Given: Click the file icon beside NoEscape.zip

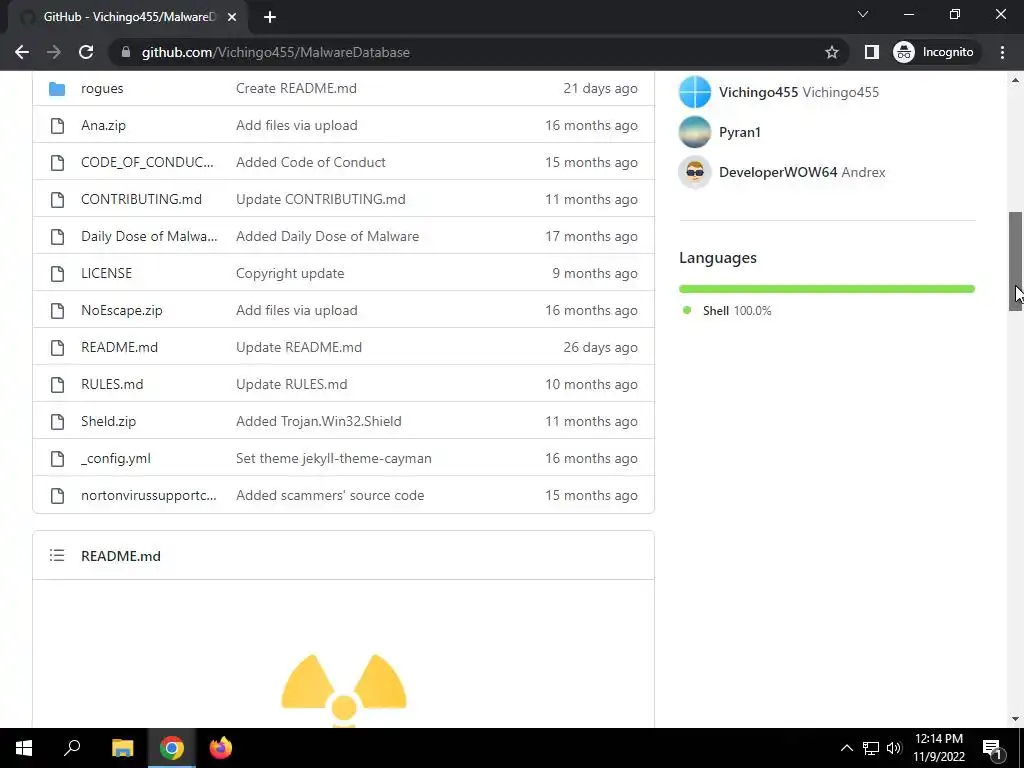Looking at the screenshot, I should (57, 311).
